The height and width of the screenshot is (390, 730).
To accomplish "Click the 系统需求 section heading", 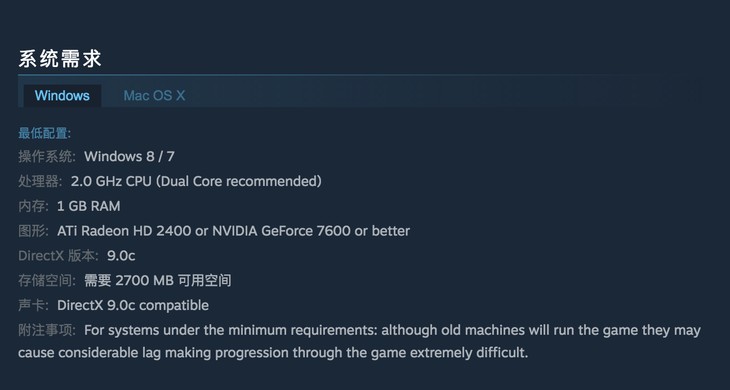I will point(60,59).
